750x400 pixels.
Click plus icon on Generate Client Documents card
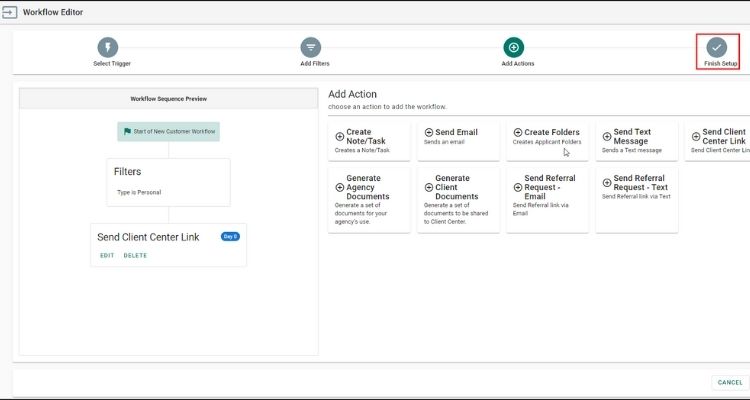point(429,188)
